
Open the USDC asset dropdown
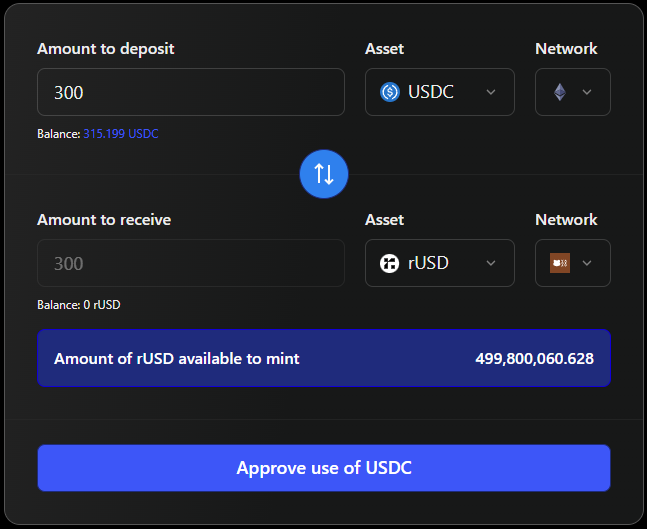pos(440,92)
